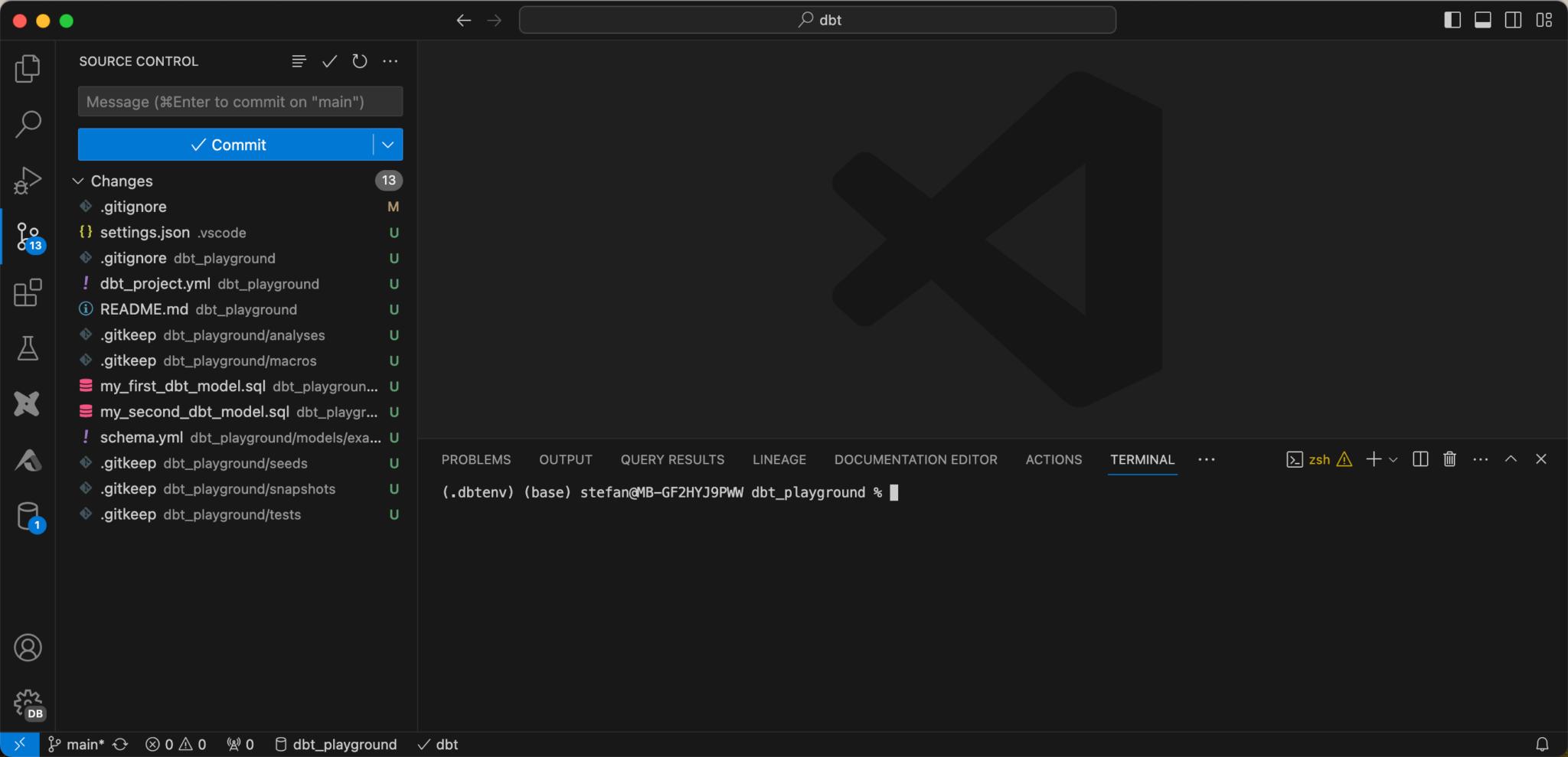Open the Explorer view in activity bar
This screenshot has width=1568, height=757.
[28, 69]
